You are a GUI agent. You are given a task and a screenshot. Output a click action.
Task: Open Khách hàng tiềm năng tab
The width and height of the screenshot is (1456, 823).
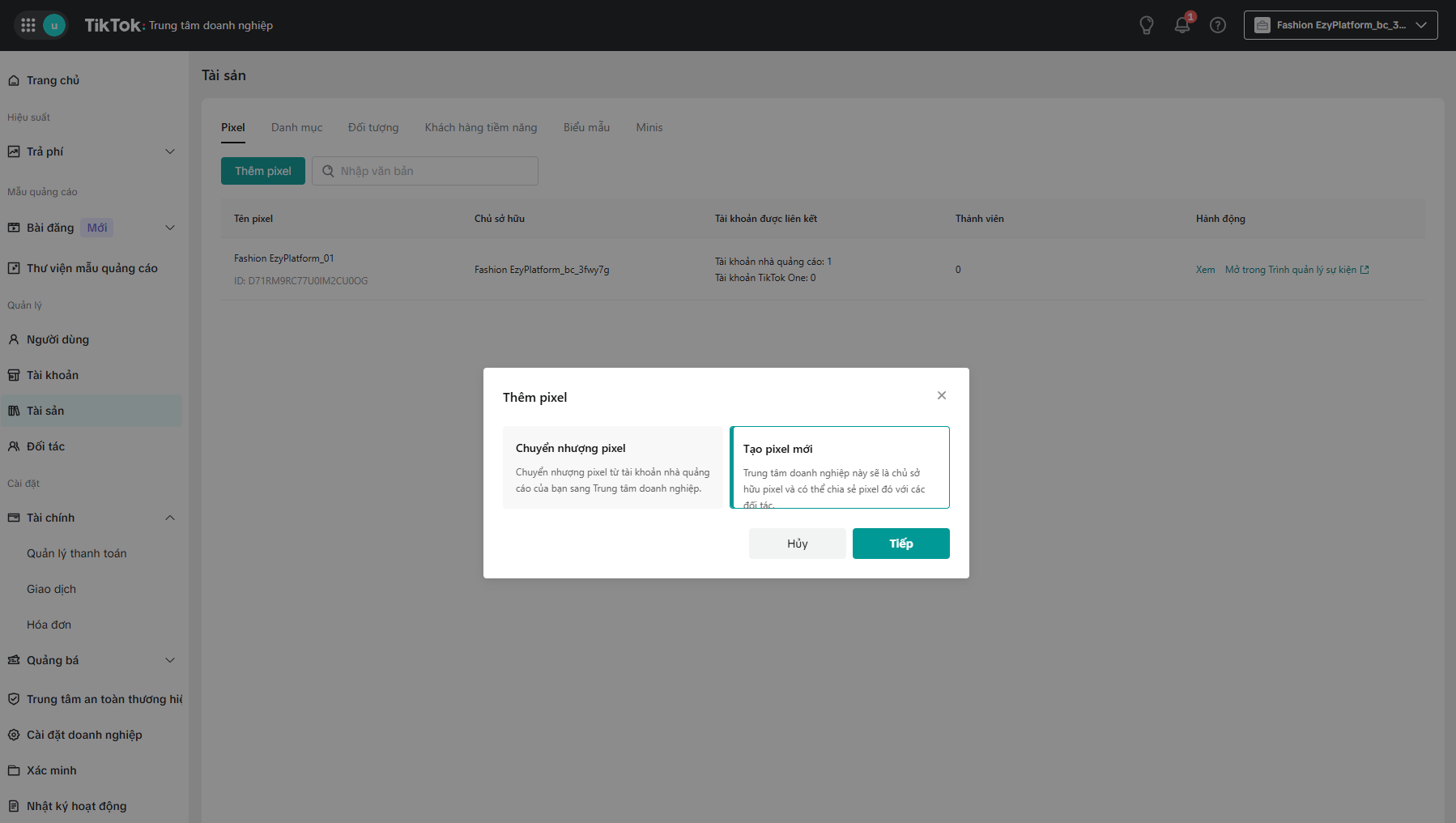pos(481,127)
